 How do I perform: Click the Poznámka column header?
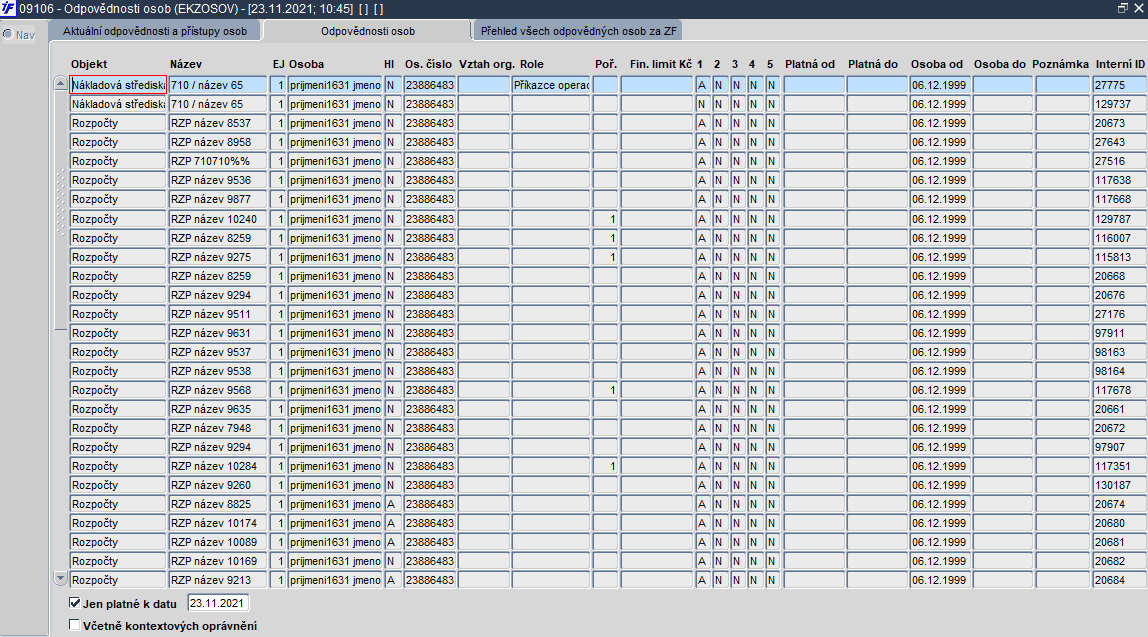pos(1060,64)
